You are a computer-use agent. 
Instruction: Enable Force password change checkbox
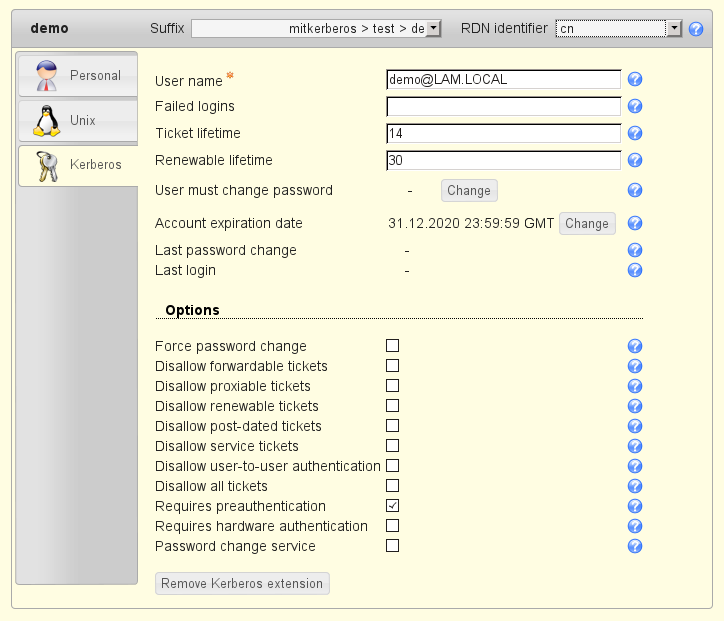pyautogui.click(x=393, y=346)
